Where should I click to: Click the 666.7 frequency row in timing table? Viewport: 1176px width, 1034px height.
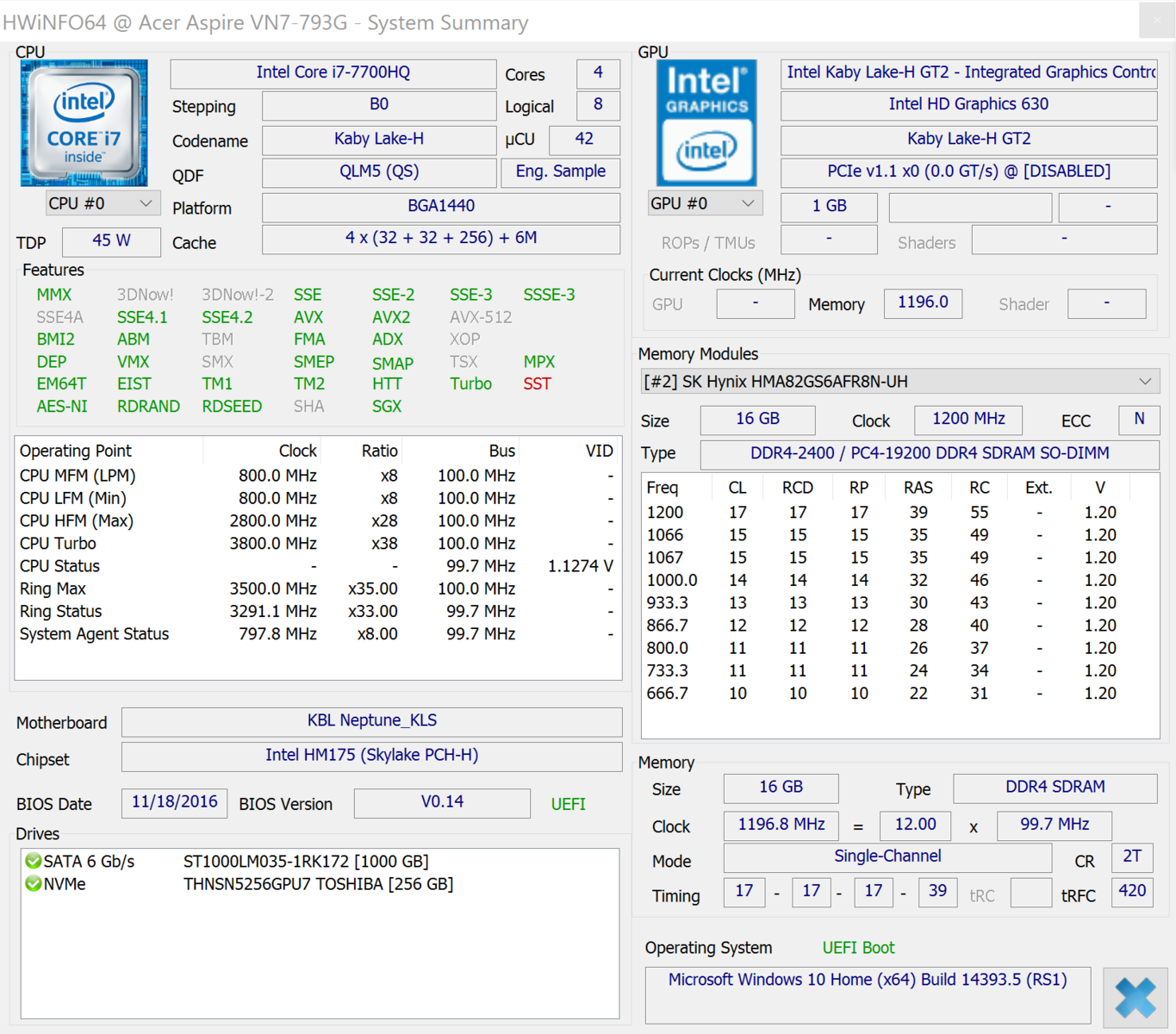pos(900,694)
